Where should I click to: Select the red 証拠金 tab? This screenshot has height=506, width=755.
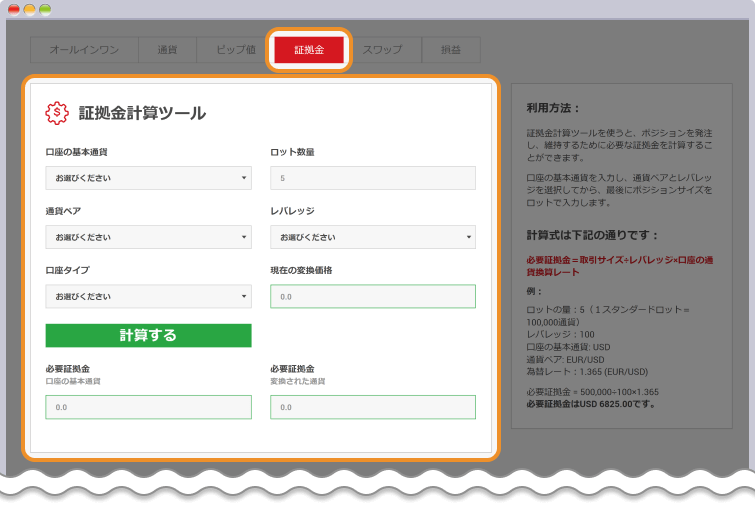pyautogui.click(x=309, y=50)
